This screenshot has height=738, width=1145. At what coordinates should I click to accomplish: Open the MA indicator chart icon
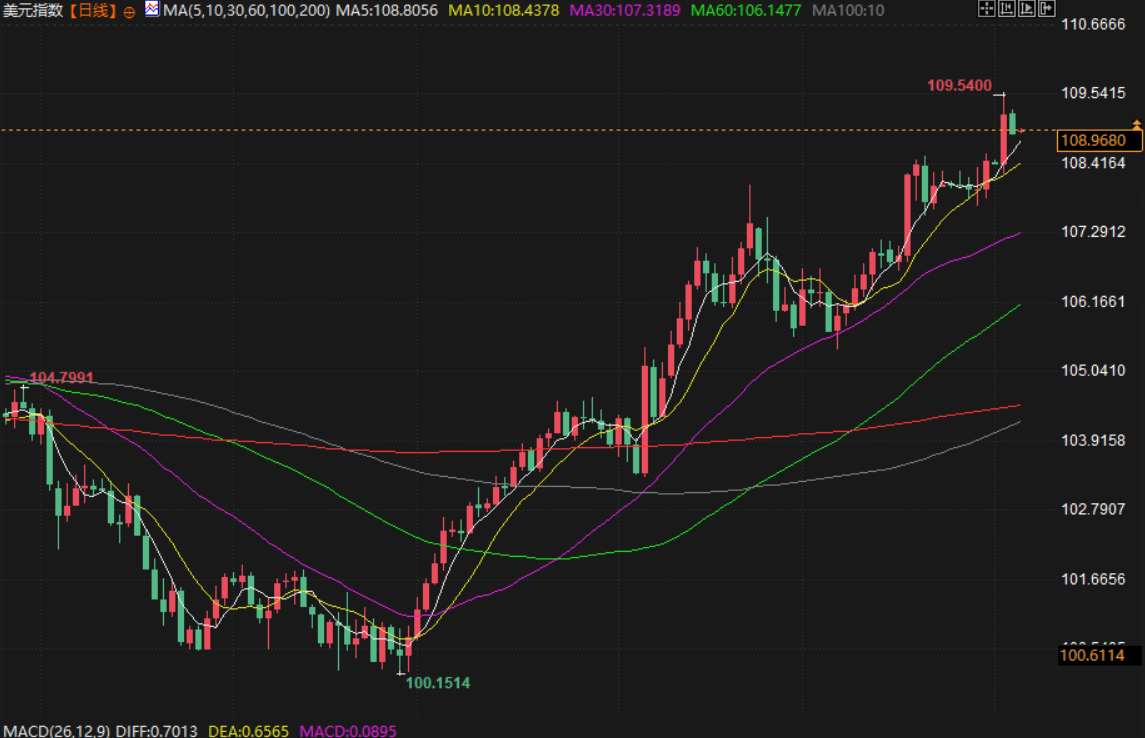click(x=151, y=10)
